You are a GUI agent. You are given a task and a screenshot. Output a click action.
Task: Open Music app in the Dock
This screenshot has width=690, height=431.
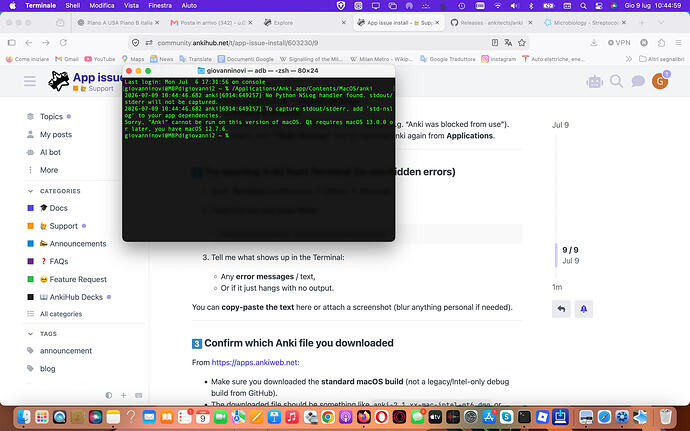point(292,416)
